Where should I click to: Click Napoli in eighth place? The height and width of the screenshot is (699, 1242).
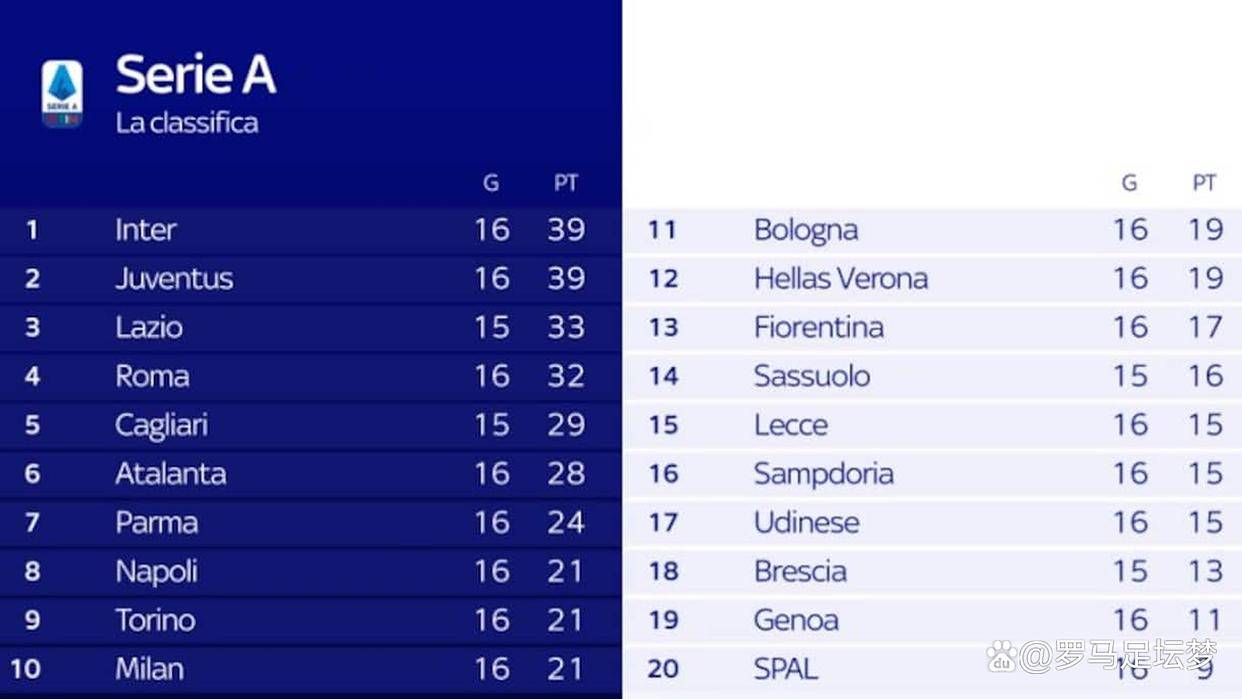coord(156,572)
